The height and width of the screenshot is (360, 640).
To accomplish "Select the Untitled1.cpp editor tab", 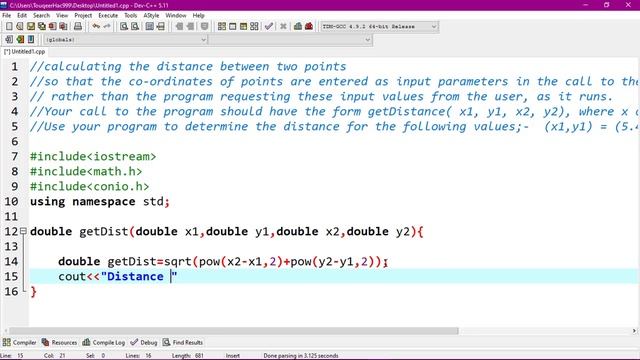I will point(24,52).
